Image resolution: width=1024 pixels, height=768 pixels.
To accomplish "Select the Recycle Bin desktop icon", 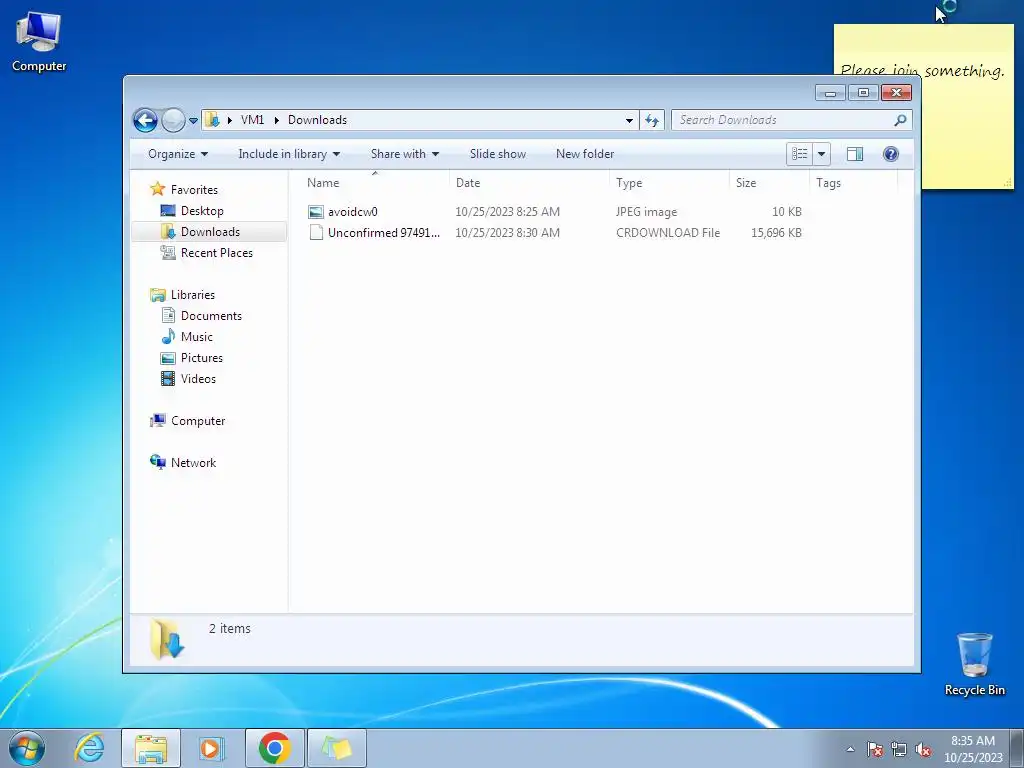I will (x=974, y=664).
